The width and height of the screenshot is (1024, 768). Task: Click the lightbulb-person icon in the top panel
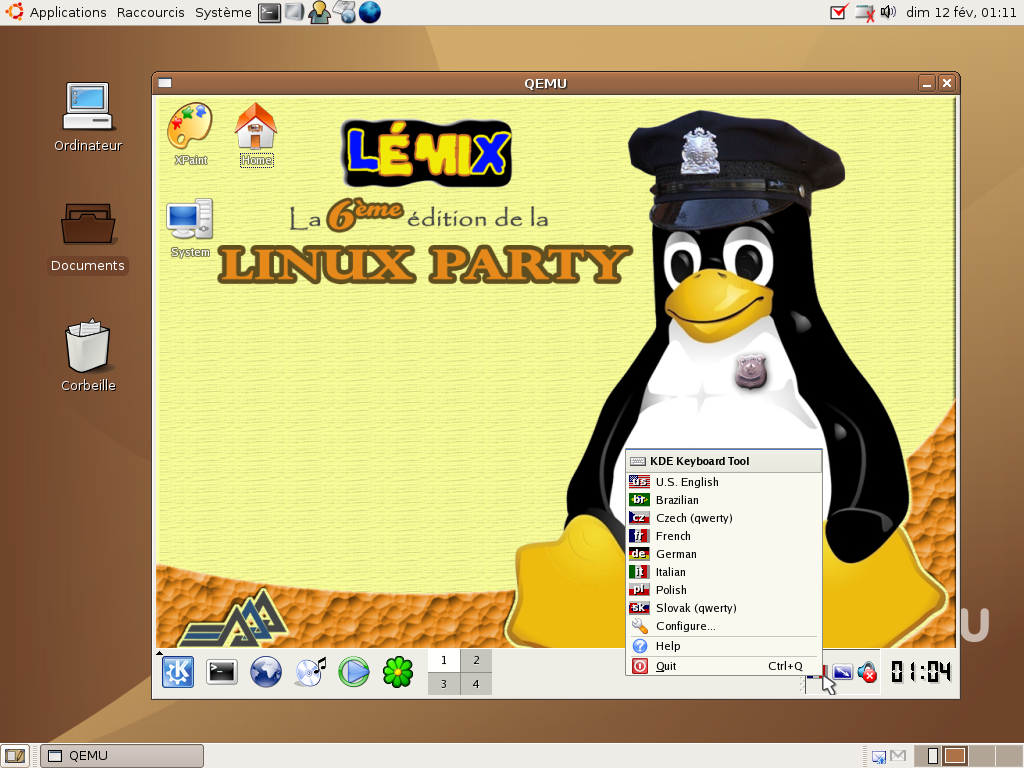[319, 12]
